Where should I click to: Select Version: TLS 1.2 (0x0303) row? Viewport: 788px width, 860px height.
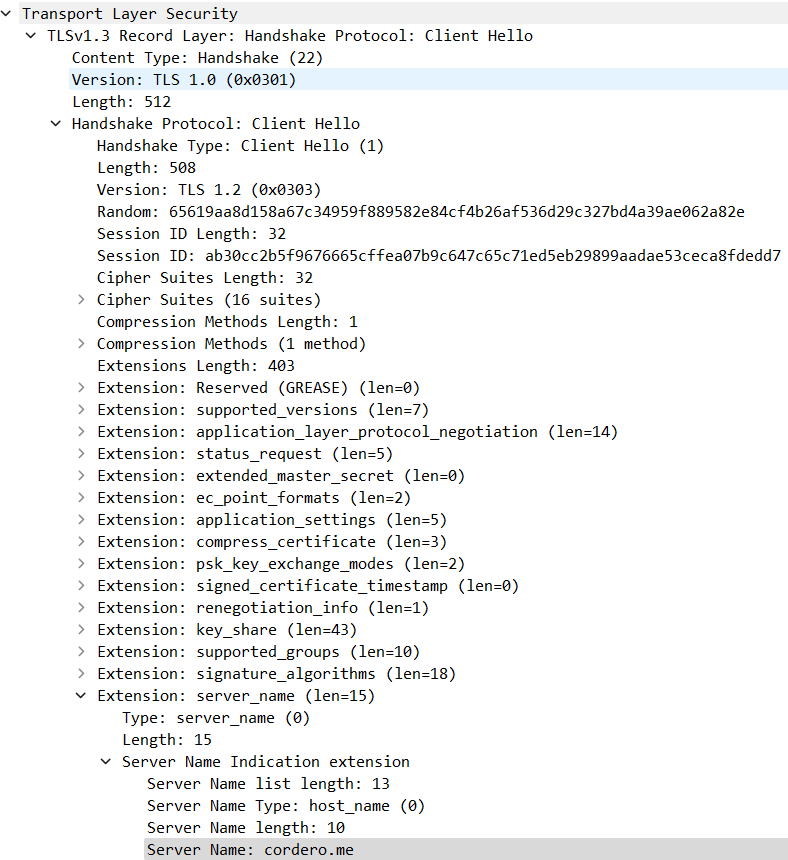(x=209, y=189)
